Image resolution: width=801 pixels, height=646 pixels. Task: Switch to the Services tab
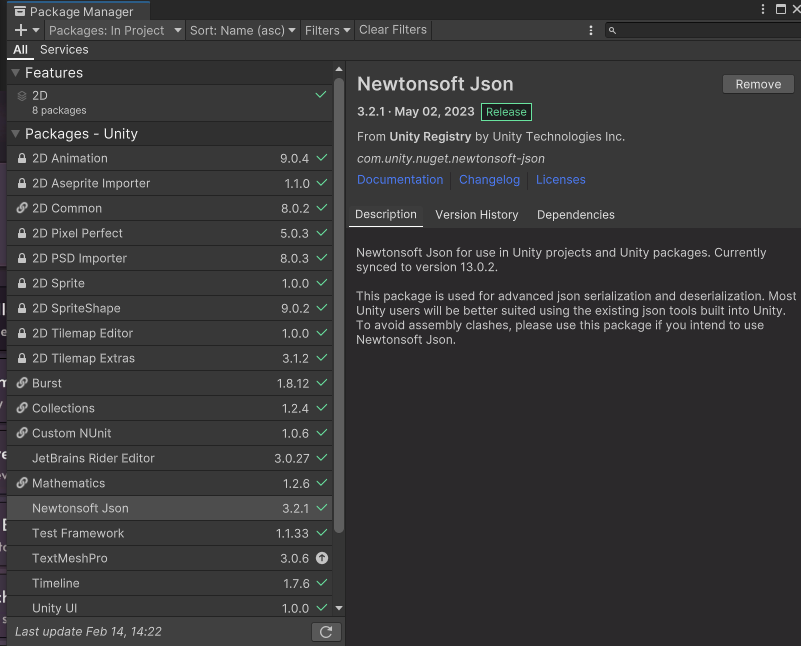click(x=64, y=50)
